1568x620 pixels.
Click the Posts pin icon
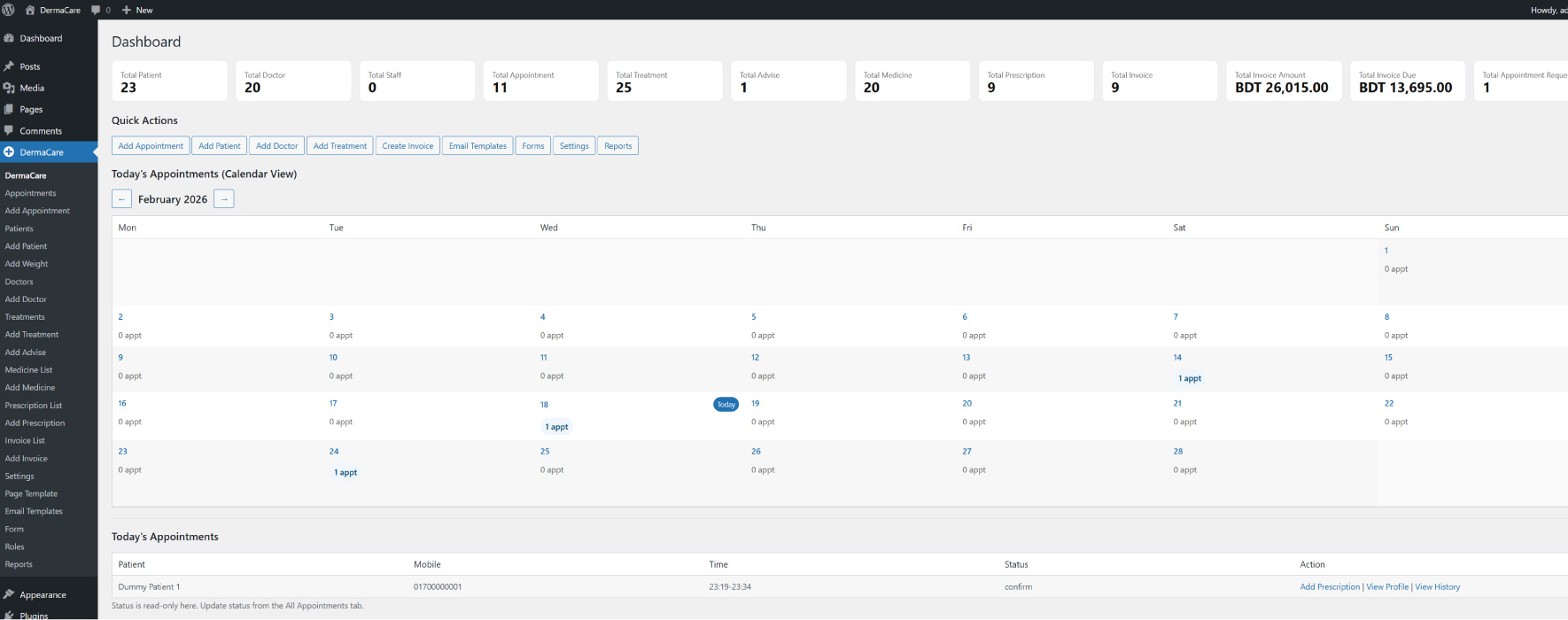pos(9,66)
